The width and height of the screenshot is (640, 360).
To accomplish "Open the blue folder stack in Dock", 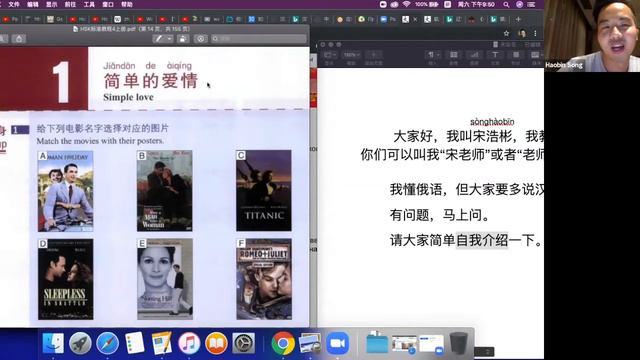I will 377,343.
